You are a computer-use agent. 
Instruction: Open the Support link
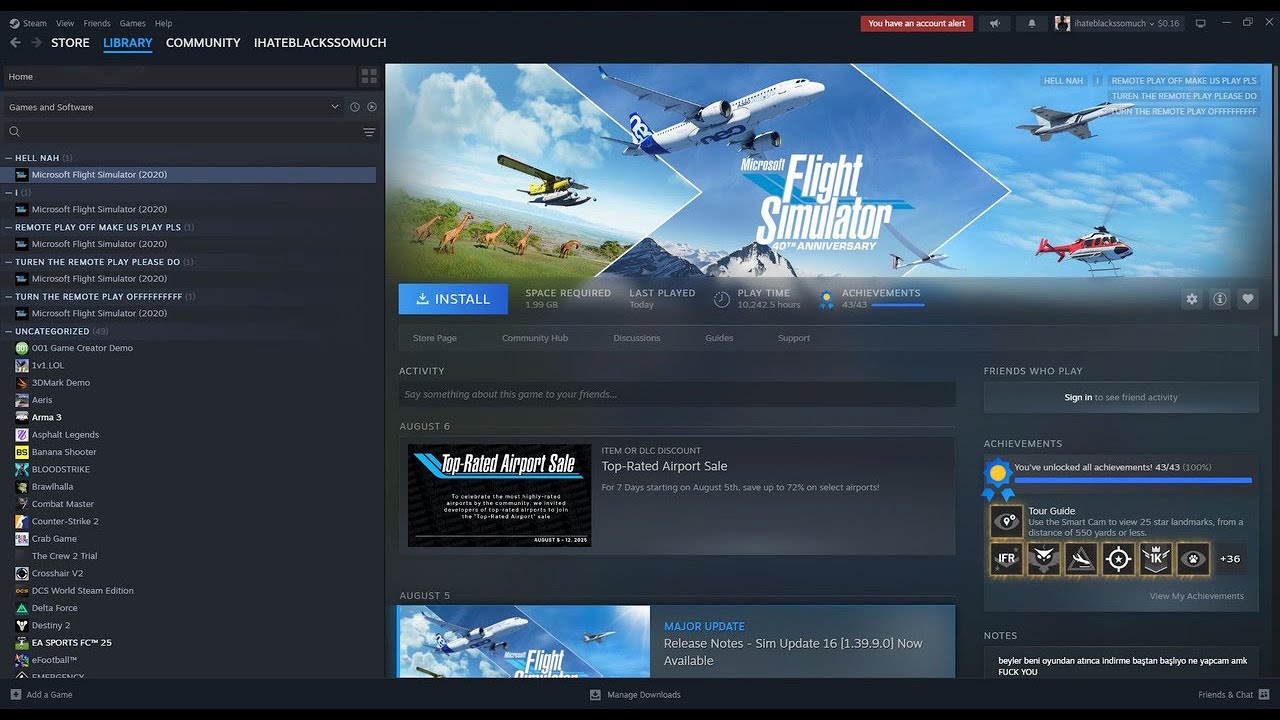(x=794, y=338)
